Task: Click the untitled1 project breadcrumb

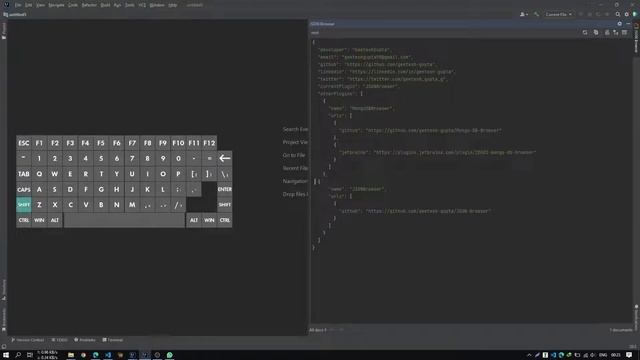Action: (15, 14)
